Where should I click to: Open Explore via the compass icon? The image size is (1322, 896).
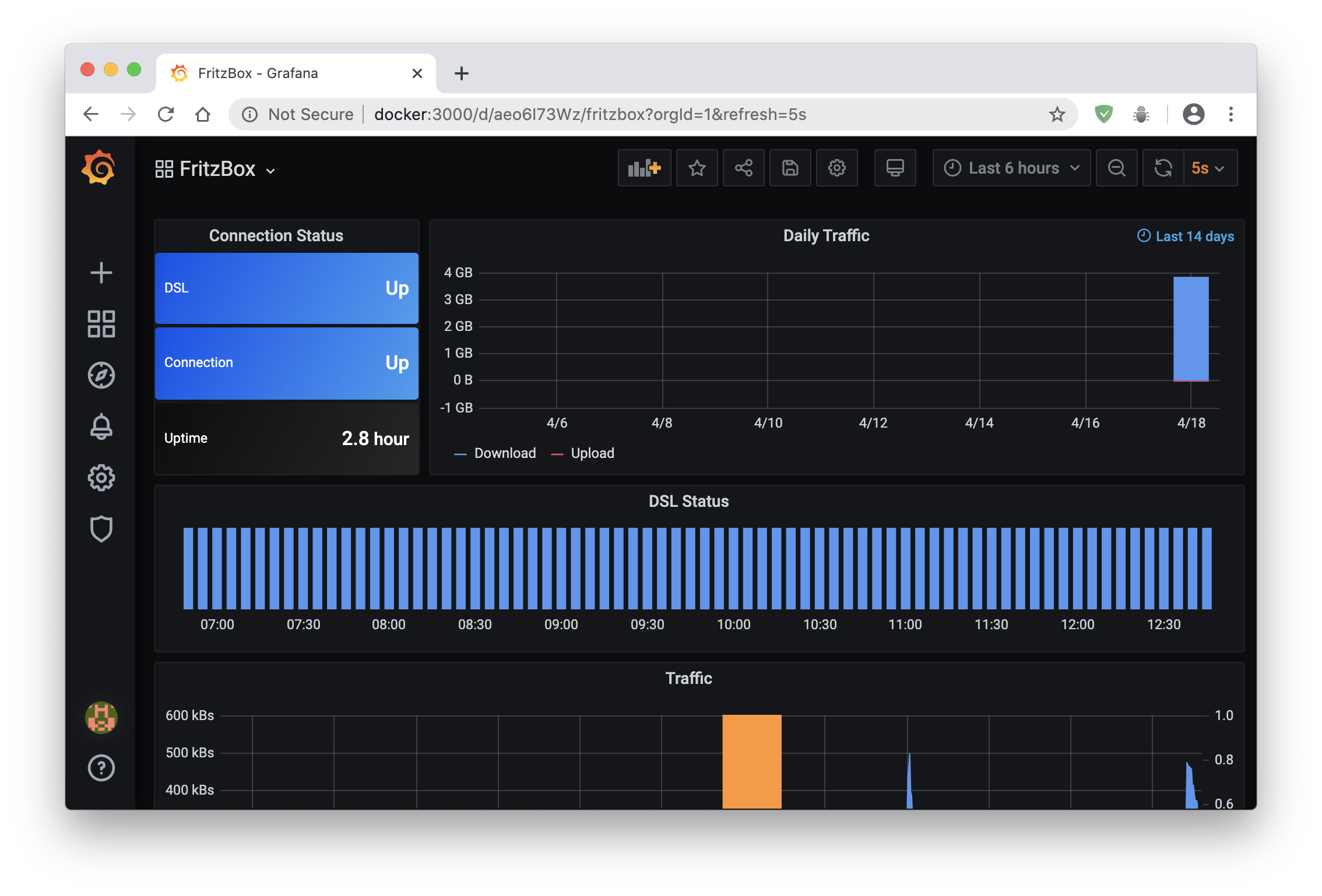(101, 376)
